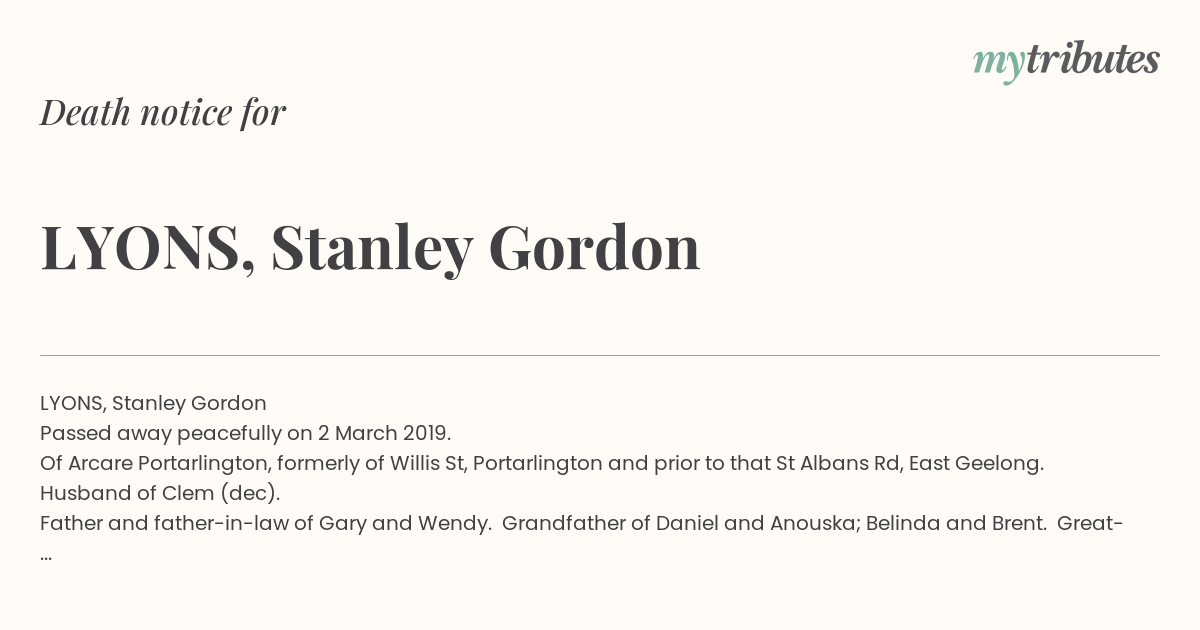Click the "Passed away peacefully" line

pyautogui.click(x=246, y=433)
